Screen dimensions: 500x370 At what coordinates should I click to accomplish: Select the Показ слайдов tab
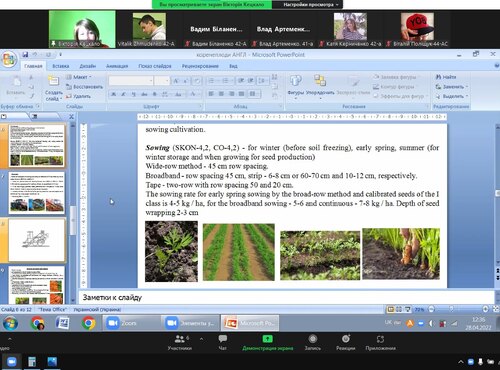click(x=155, y=66)
